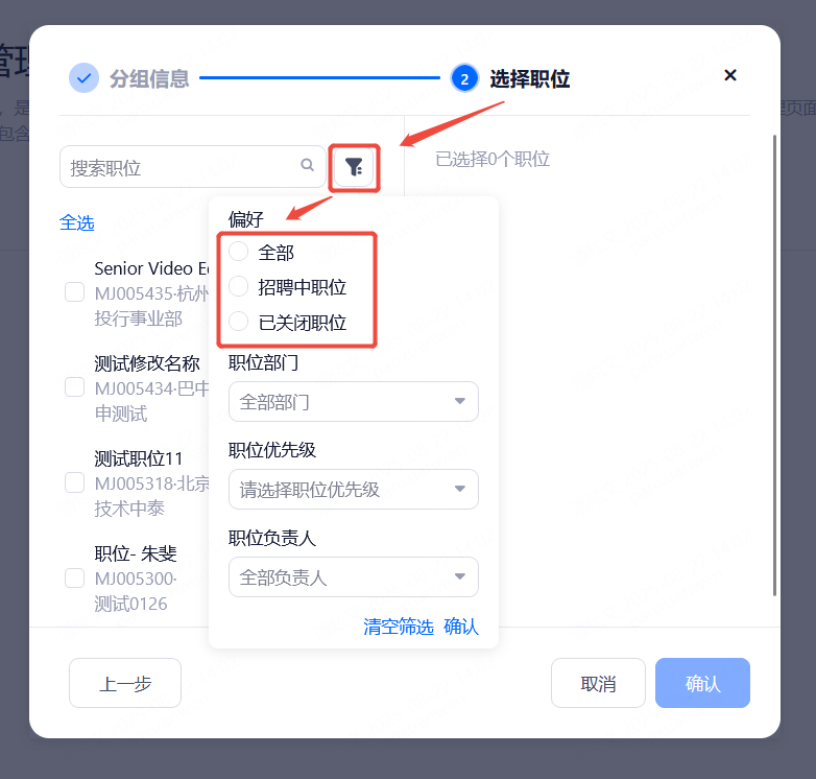Click 确认 in the filter popup
817x779 pixels.
coord(461,627)
